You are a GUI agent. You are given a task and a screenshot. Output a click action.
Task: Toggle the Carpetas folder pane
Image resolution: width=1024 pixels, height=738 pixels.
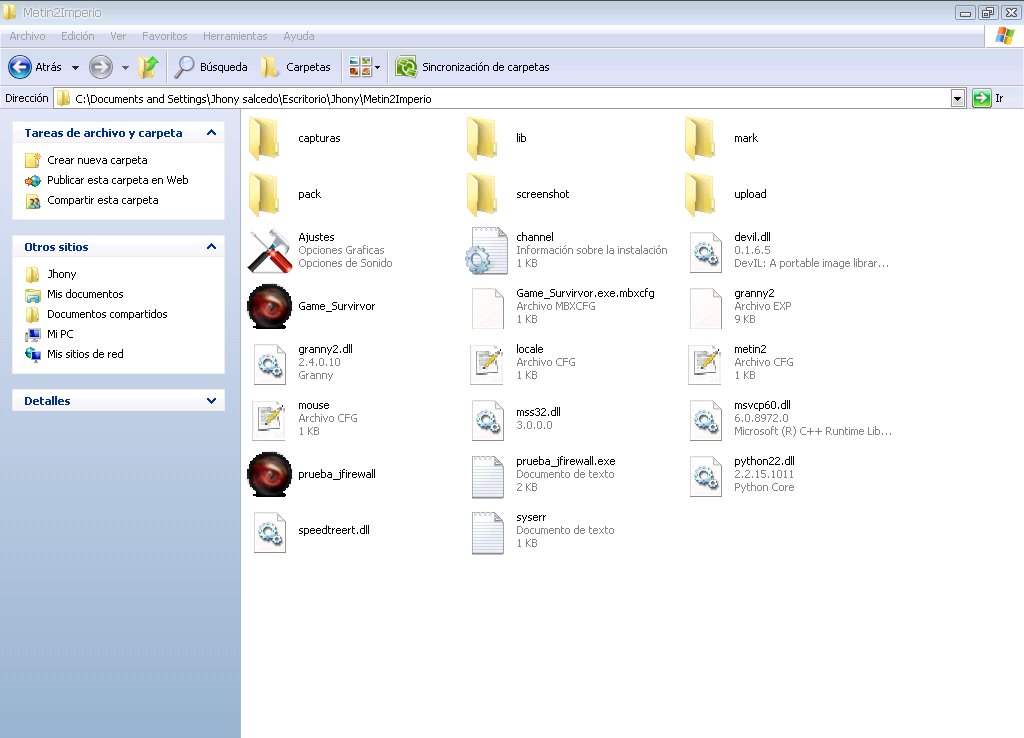point(295,67)
